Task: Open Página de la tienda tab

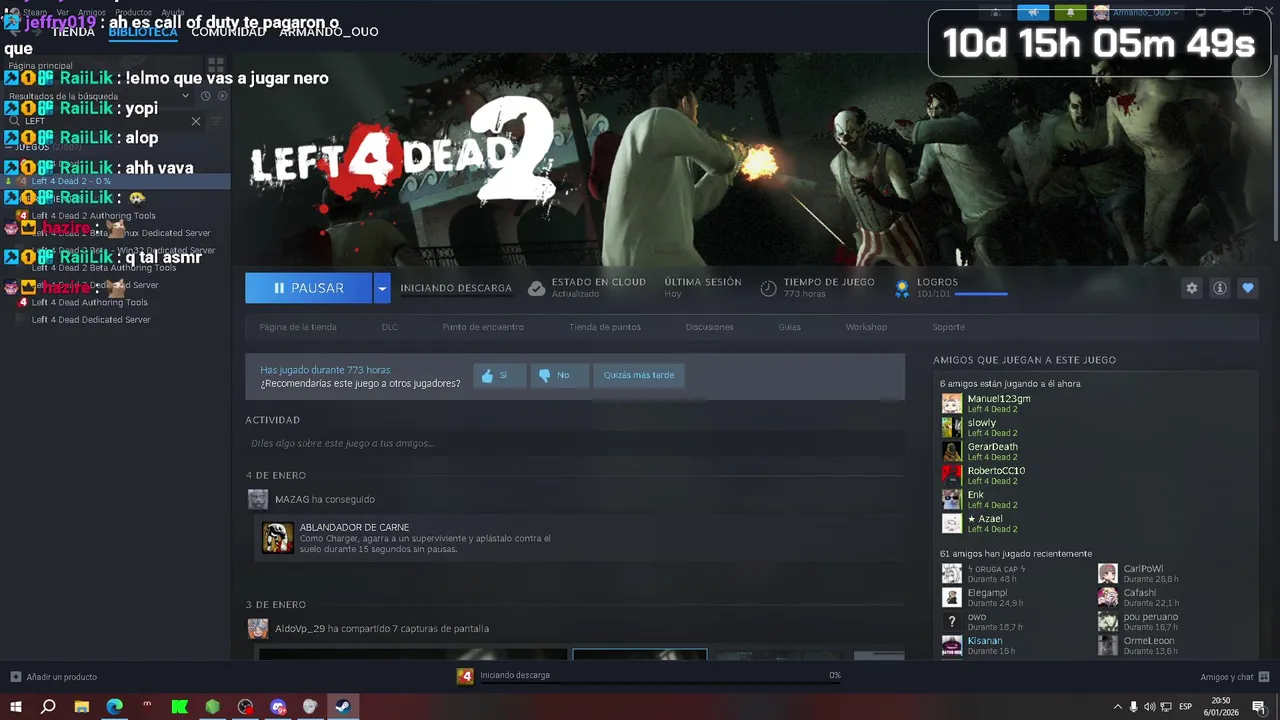Action: pos(298,327)
